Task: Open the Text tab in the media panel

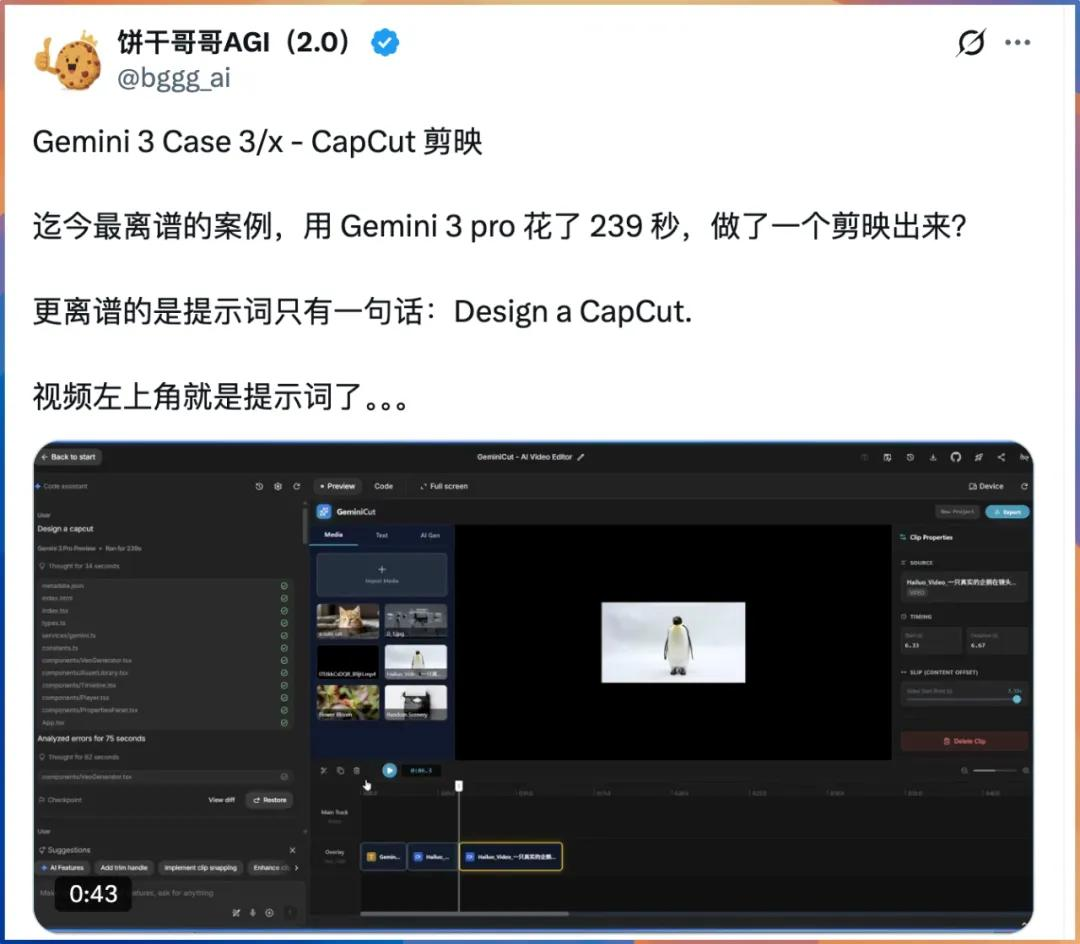Action: click(383, 535)
